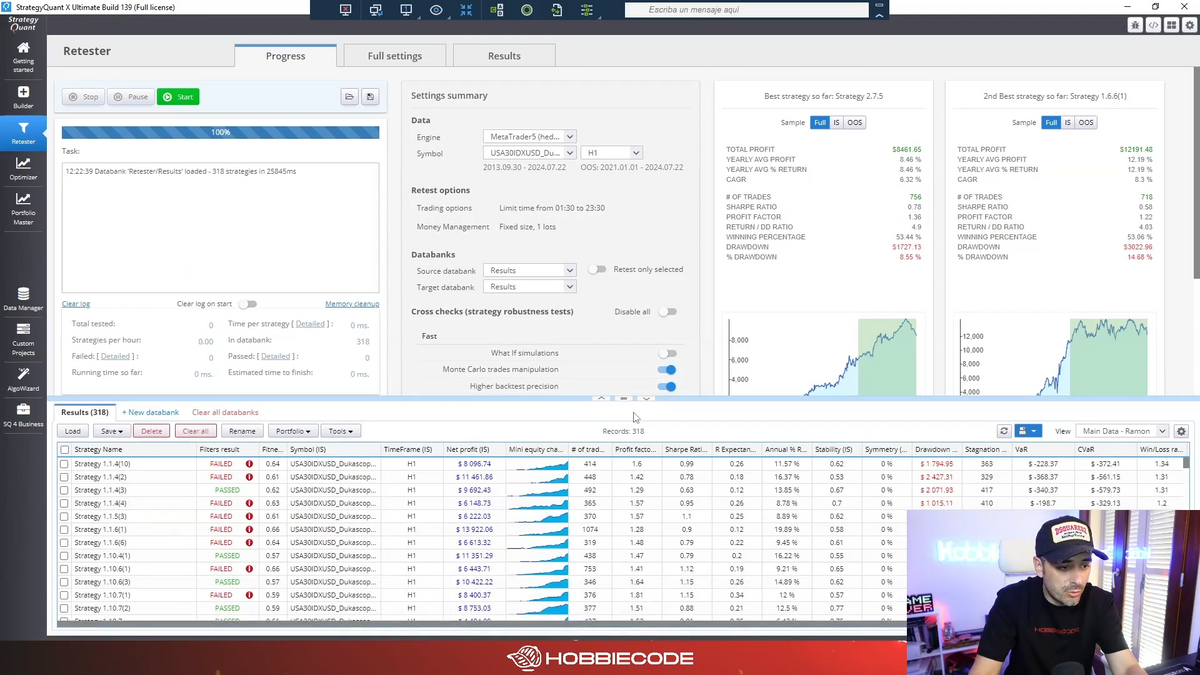
Task: Expand the Target databank dropdown
Action: [x=529, y=287]
